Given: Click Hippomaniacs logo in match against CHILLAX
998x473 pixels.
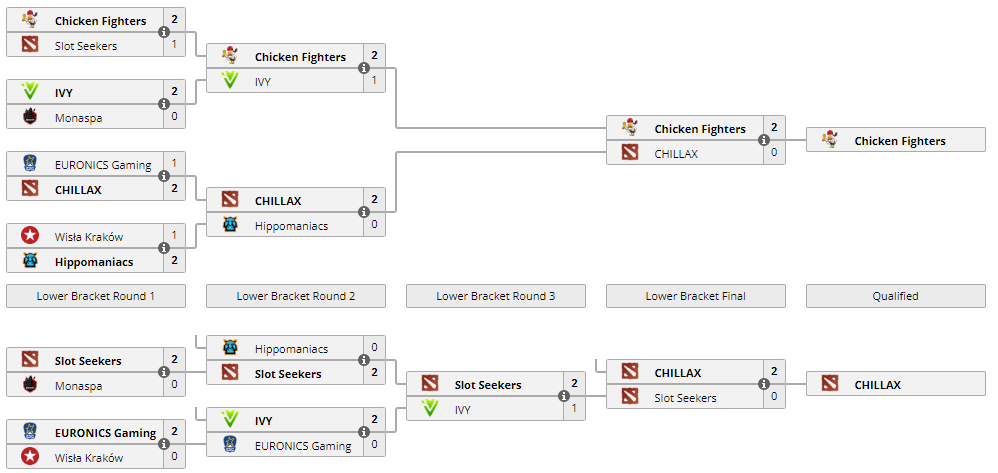Looking at the screenshot, I should point(230,225).
